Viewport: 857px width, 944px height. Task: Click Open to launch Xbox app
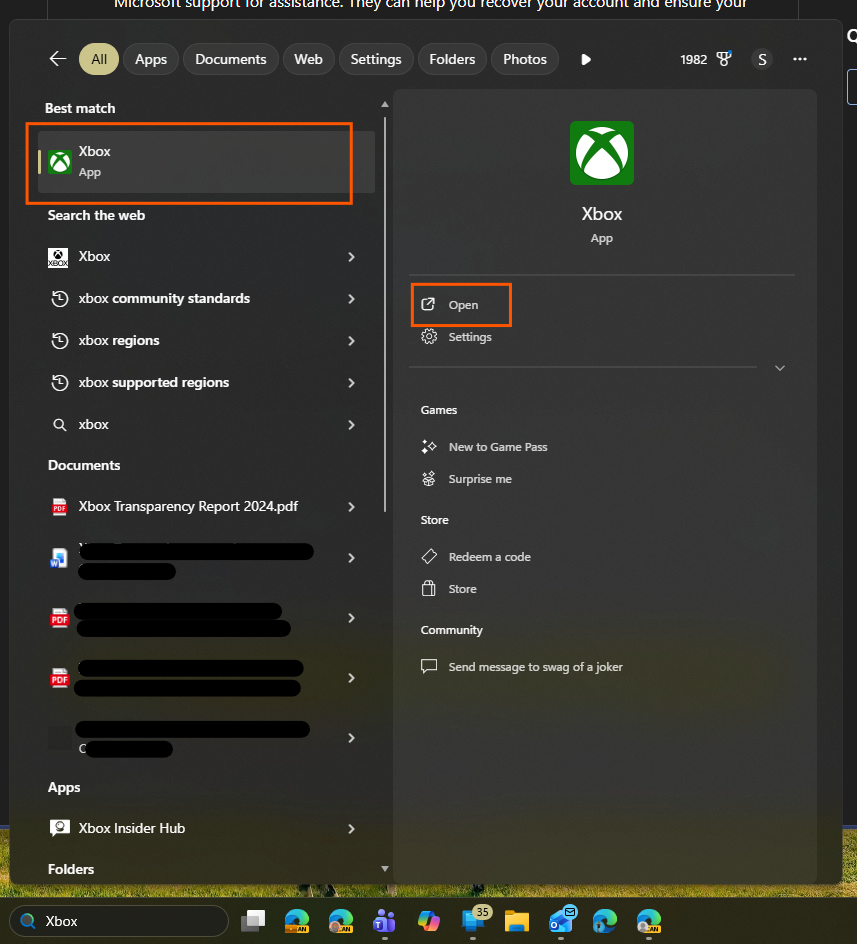click(463, 305)
